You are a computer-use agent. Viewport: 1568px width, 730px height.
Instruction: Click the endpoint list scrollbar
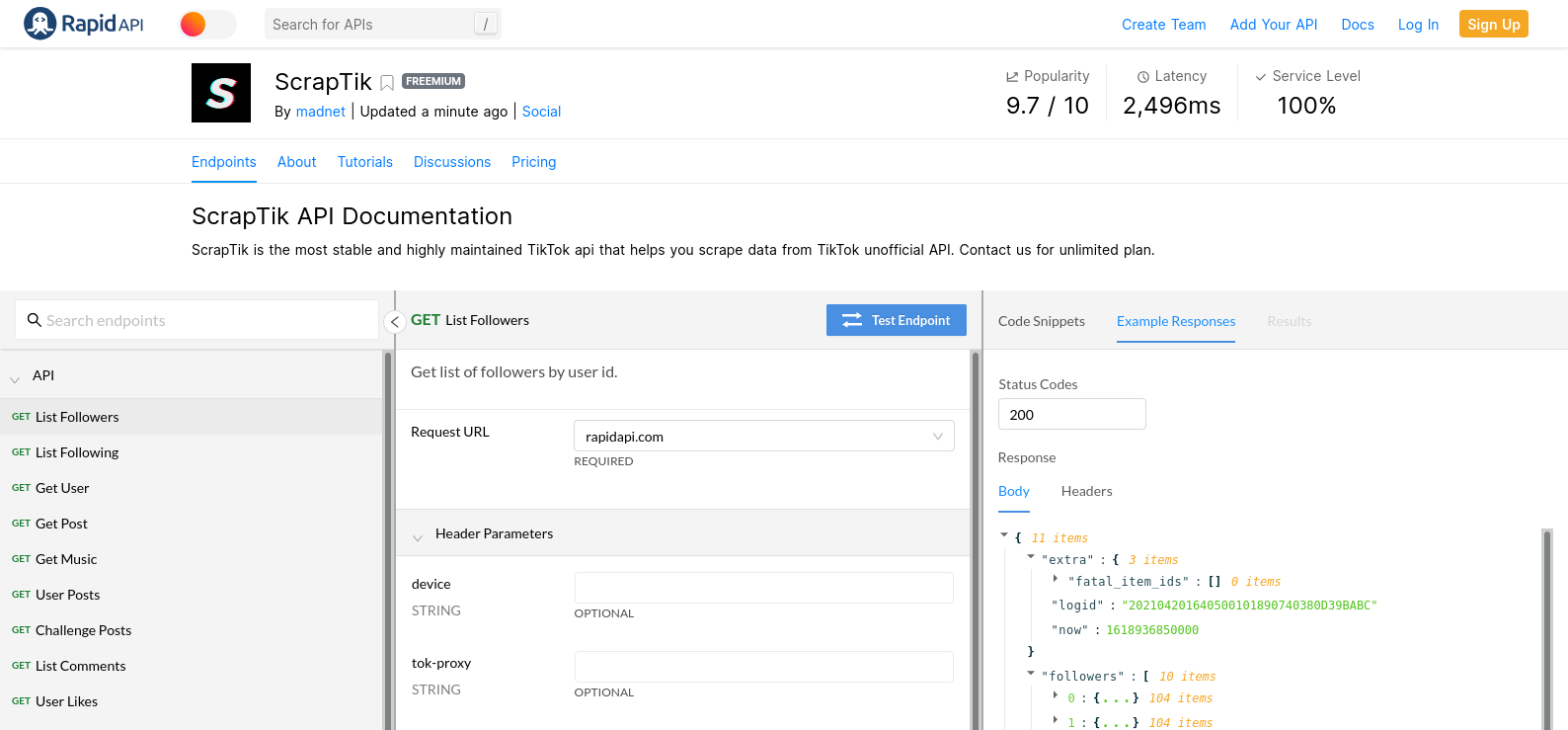coord(388,540)
